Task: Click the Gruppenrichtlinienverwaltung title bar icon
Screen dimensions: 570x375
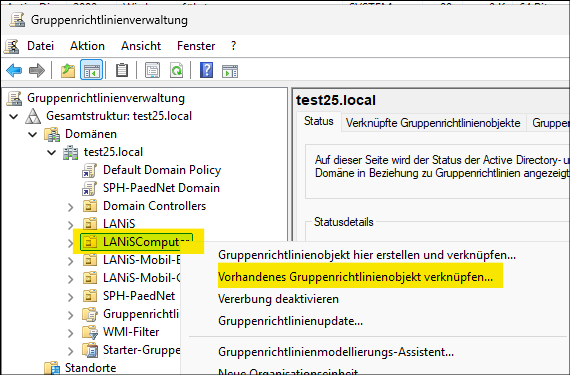Action: 17,20
